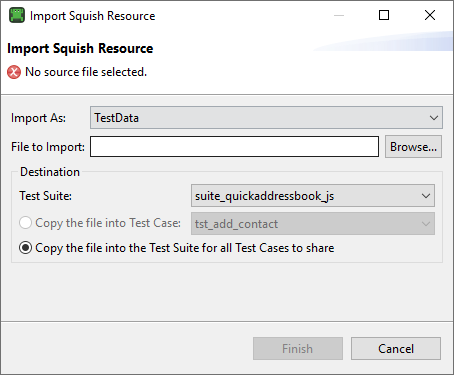The height and width of the screenshot is (375, 454).
Task: Click into the File to Import text field
Action: coord(234,146)
